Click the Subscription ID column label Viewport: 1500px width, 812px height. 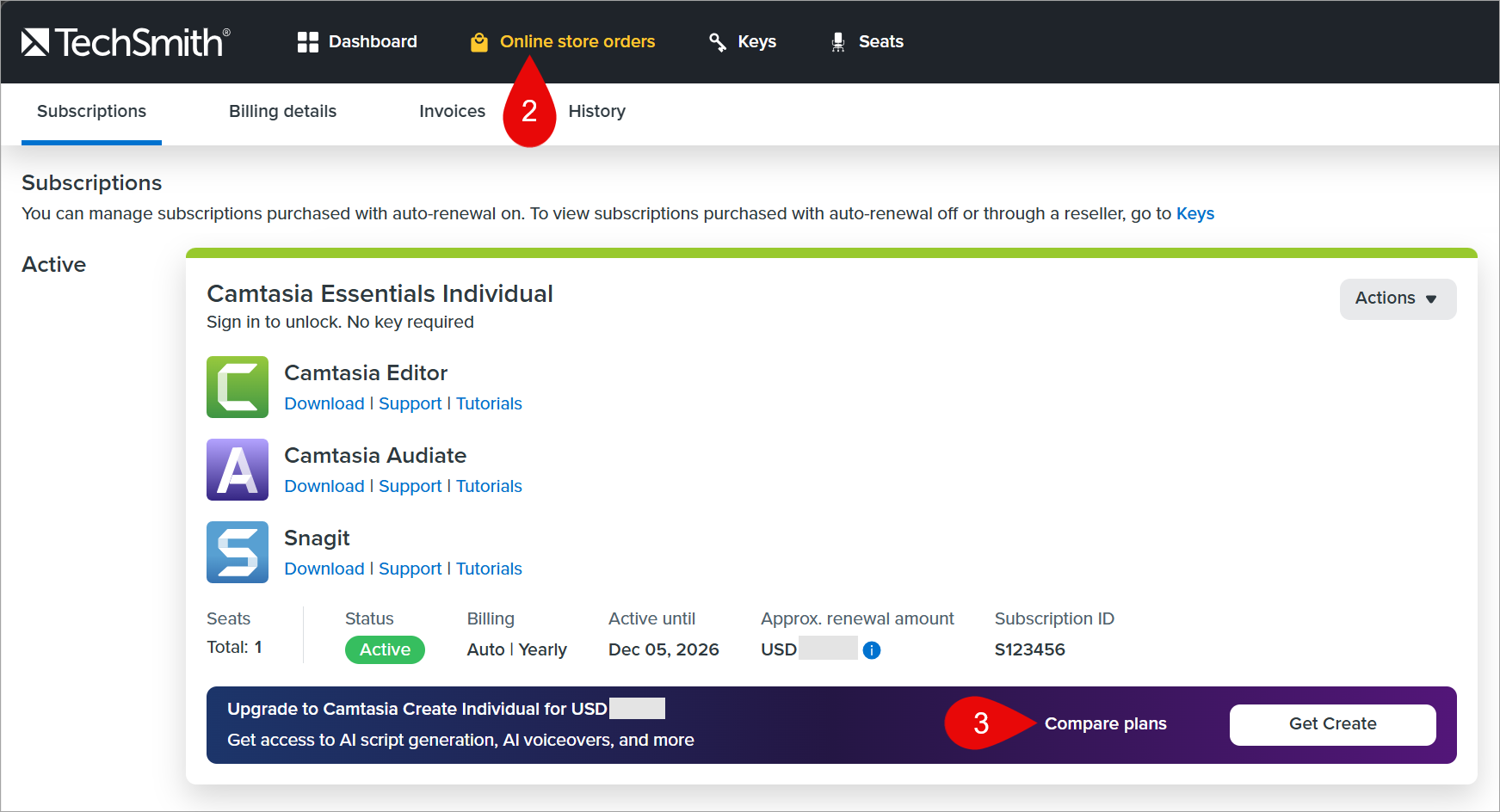pos(1054,619)
